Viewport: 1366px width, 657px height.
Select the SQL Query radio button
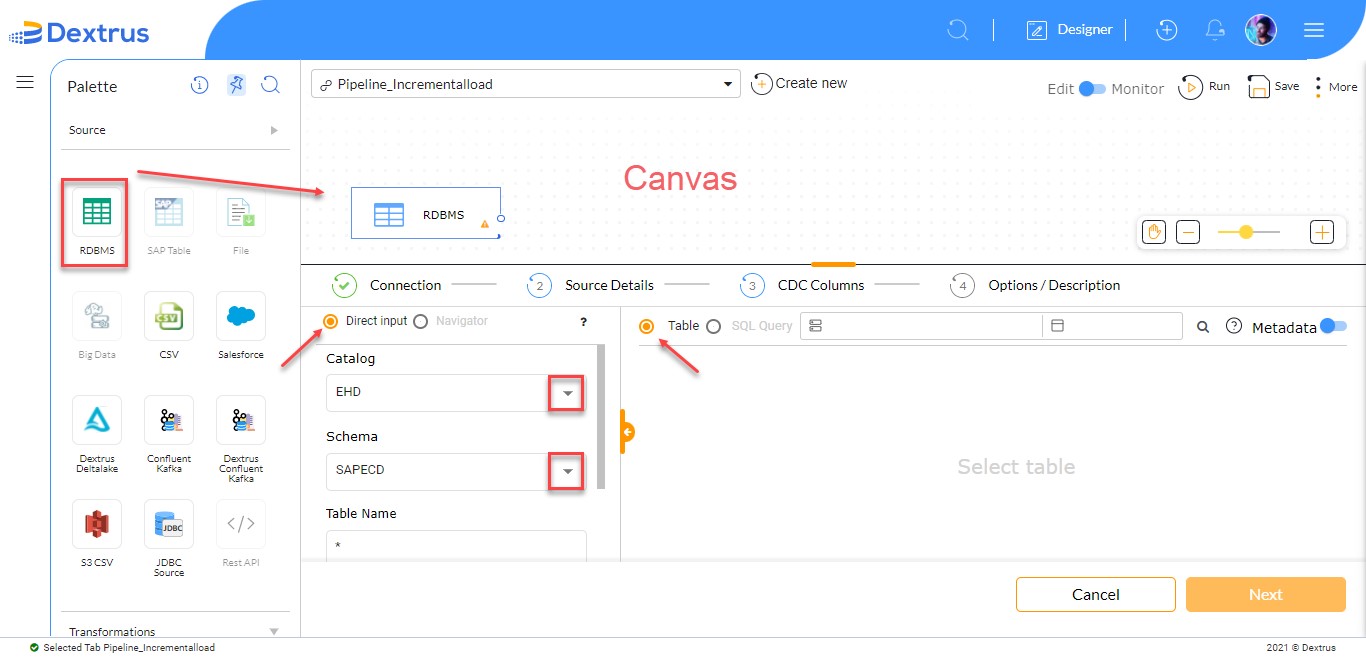tap(713, 326)
